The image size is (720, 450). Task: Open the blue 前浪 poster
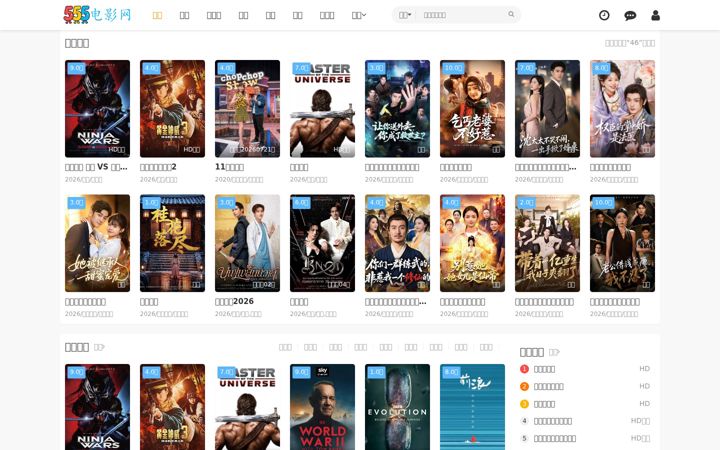[x=472, y=407]
